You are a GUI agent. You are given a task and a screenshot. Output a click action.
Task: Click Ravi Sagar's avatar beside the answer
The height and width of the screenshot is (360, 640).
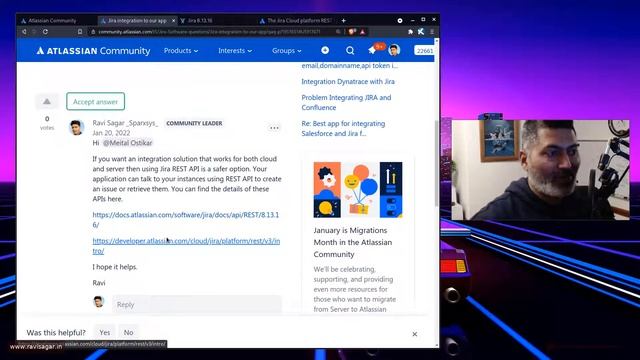76,128
